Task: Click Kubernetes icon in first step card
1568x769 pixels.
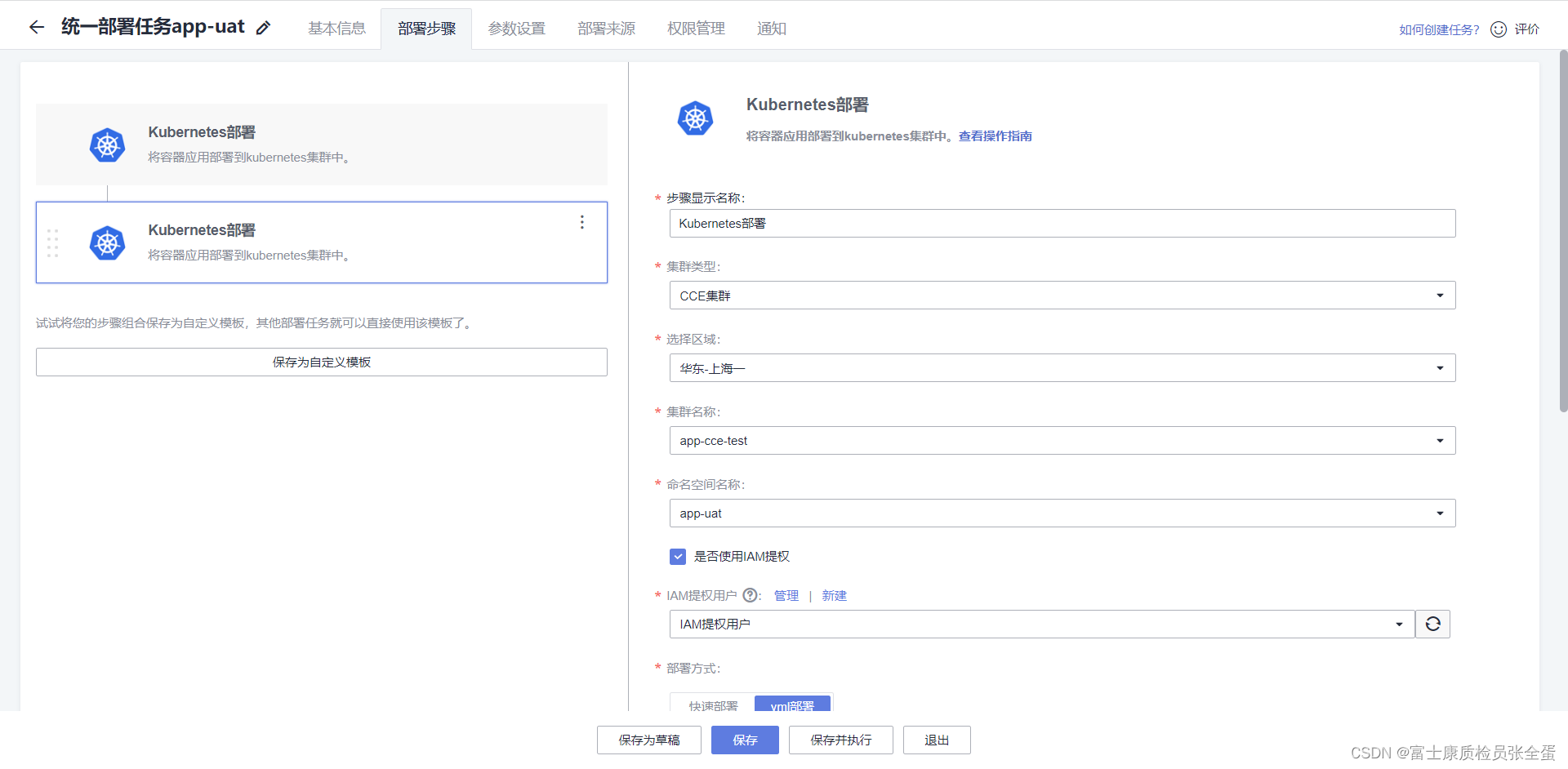Action: tap(107, 145)
